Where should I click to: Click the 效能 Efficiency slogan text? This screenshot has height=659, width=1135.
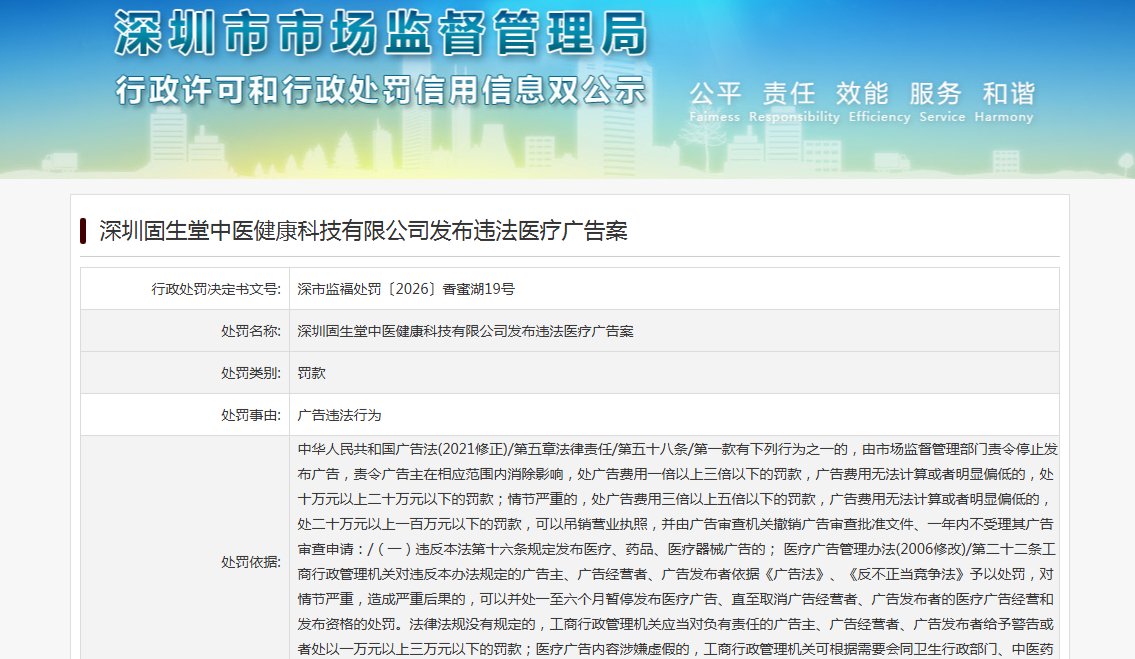pyautogui.click(x=879, y=102)
